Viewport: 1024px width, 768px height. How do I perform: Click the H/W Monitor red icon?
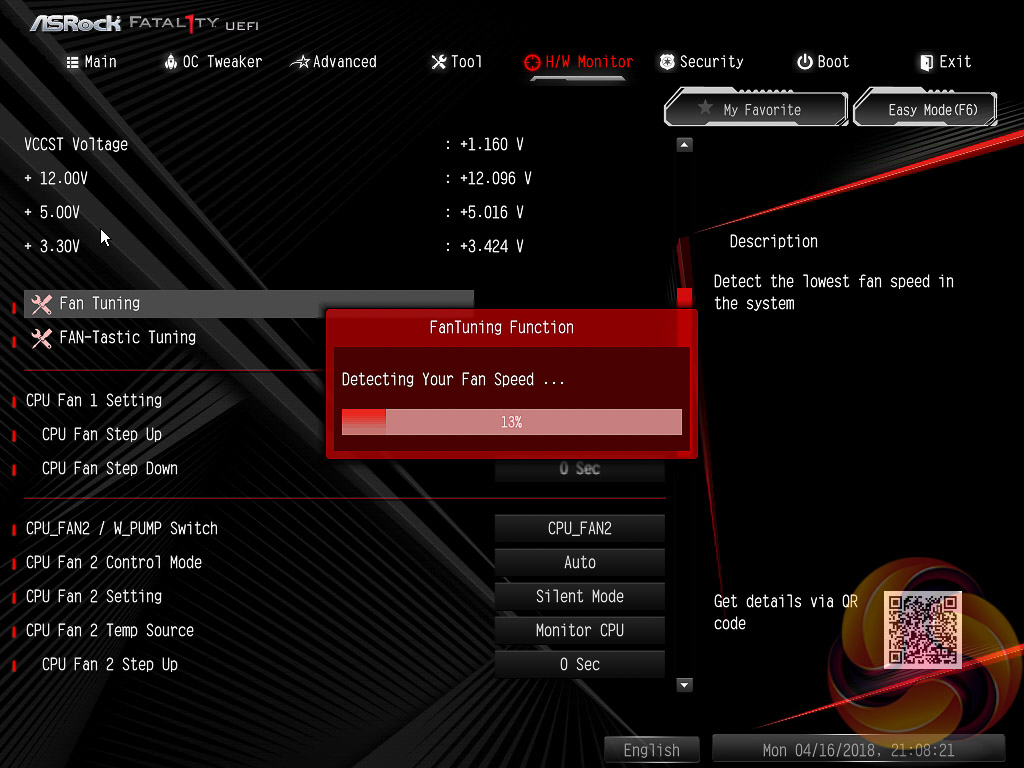[532, 62]
